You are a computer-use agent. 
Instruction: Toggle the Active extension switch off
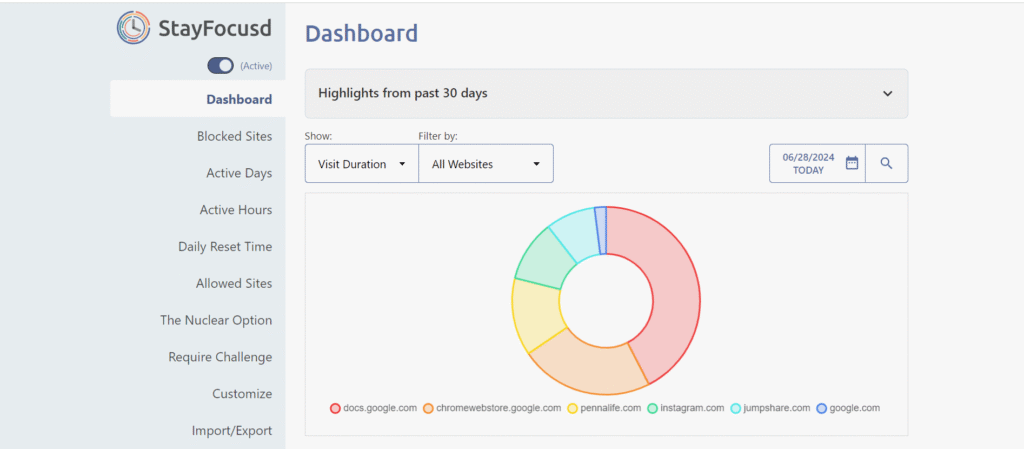(220, 66)
